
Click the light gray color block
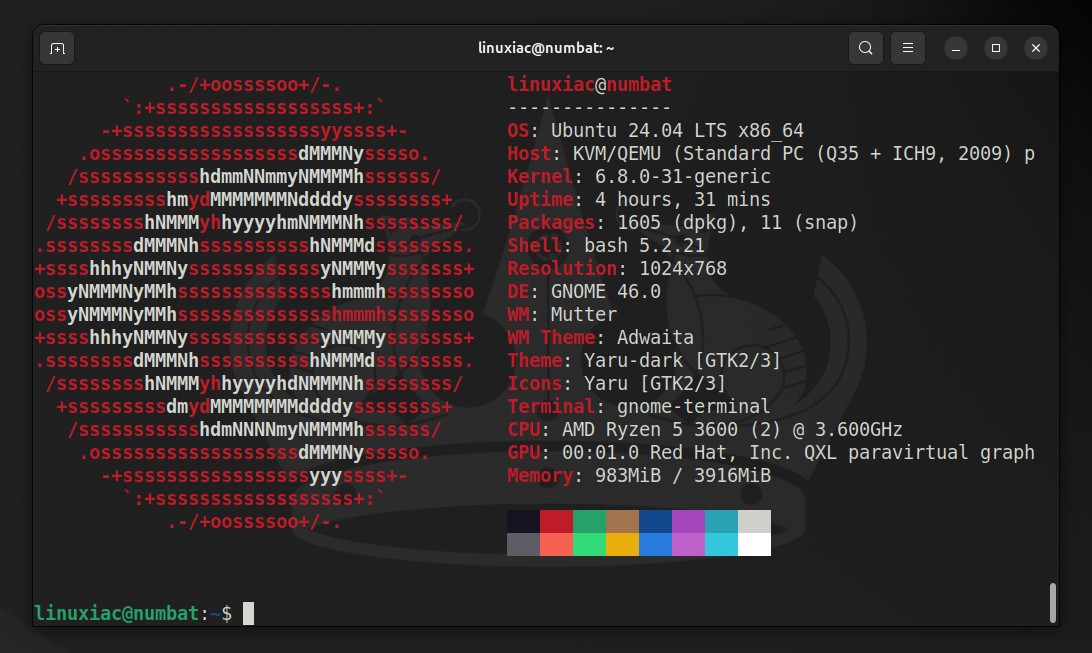754,521
